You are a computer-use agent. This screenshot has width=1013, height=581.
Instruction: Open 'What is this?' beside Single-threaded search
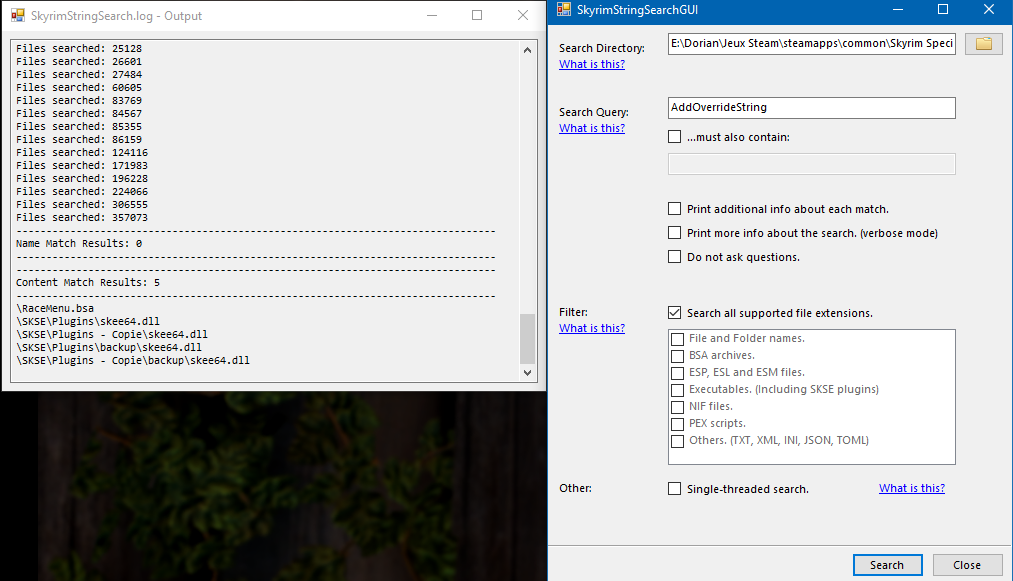point(912,488)
